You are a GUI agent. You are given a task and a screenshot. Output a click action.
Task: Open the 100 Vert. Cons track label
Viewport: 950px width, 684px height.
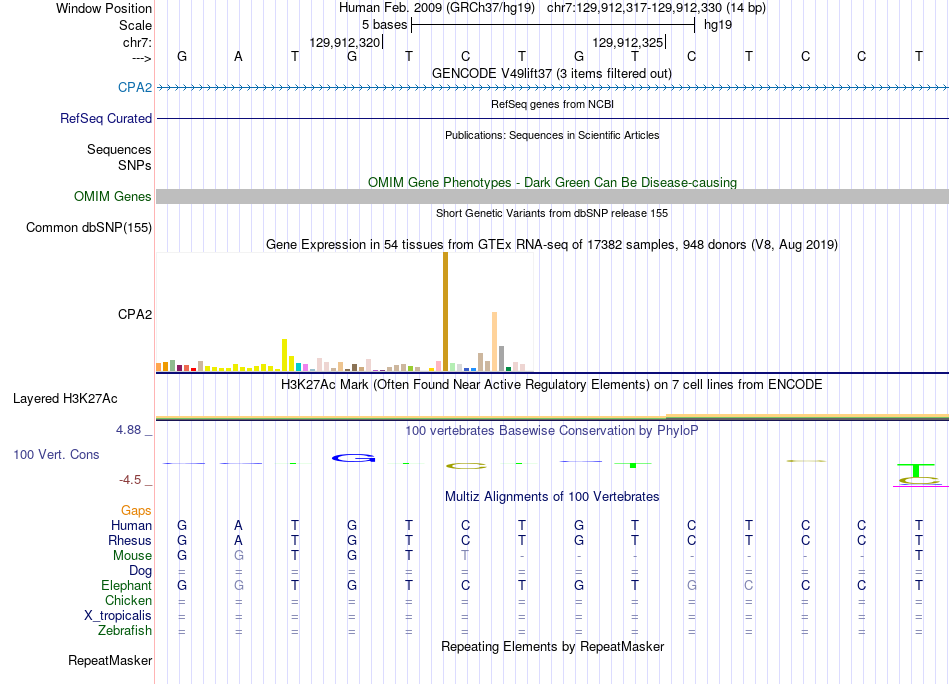point(56,454)
